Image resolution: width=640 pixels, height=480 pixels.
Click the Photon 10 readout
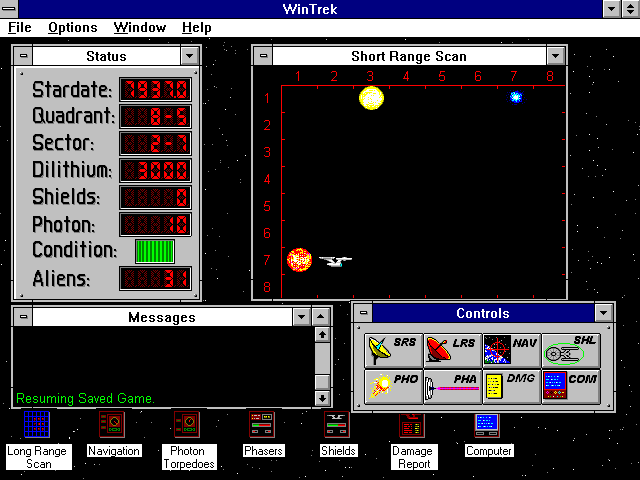click(x=156, y=224)
